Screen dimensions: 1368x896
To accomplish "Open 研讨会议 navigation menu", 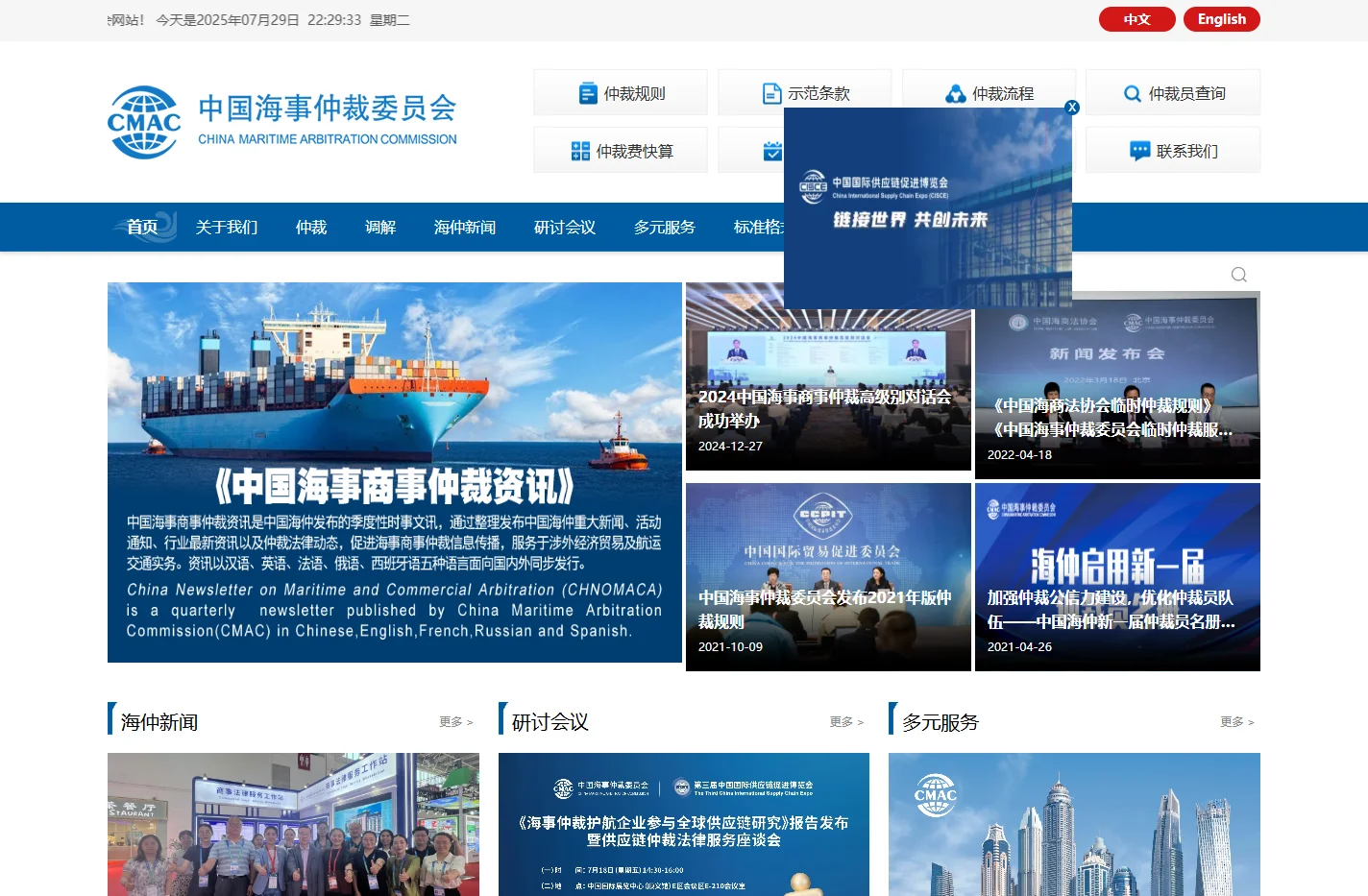I will tap(565, 227).
